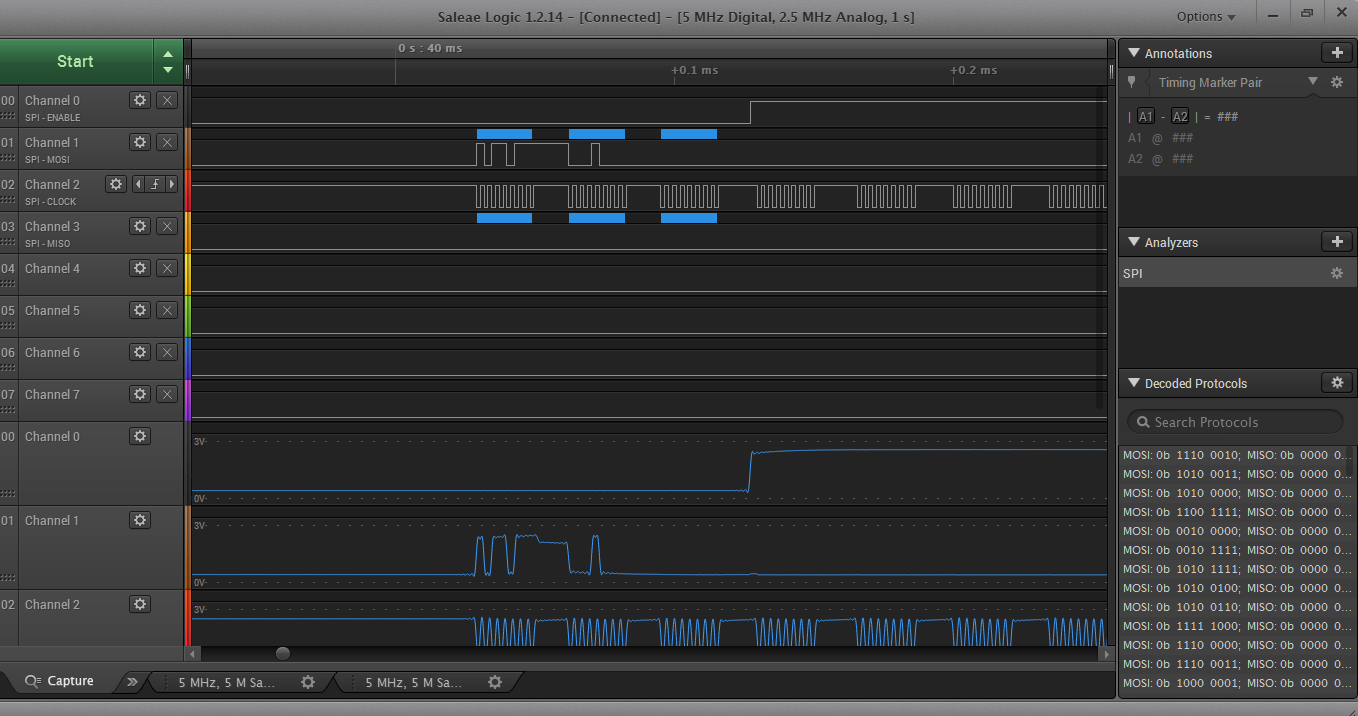Viewport: 1358px width, 716px height.
Task: Click the rising edge trigger on Channel 2
Action: pyautogui.click(x=155, y=184)
